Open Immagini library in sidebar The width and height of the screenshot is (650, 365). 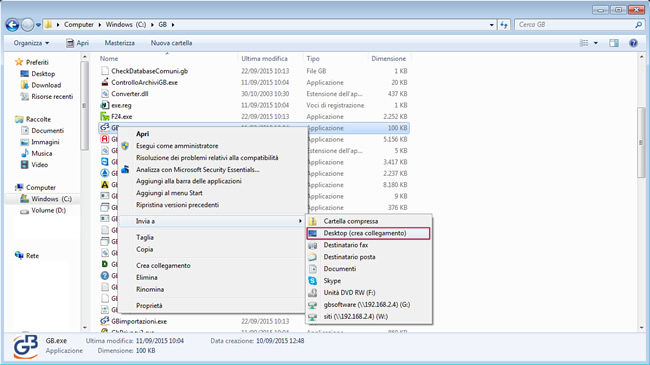(x=45, y=142)
